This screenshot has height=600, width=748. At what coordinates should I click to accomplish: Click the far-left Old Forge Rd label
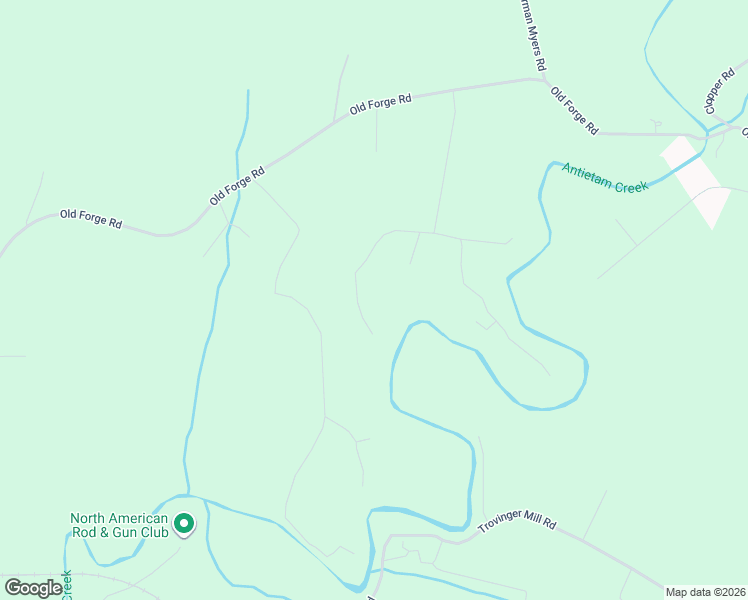[x=91, y=218]
